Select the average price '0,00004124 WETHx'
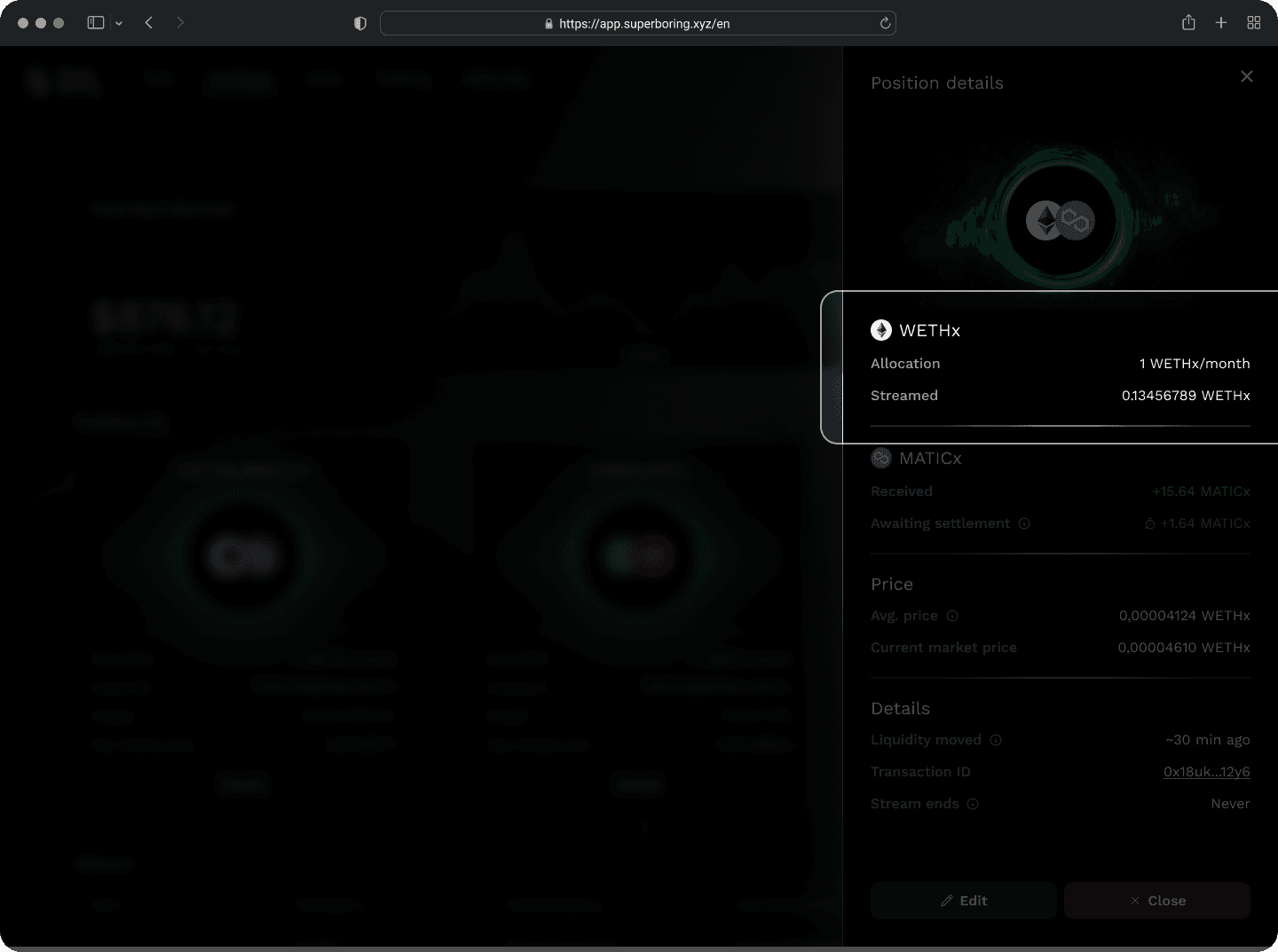1278x952 pixels. (x=1185, y=616)
